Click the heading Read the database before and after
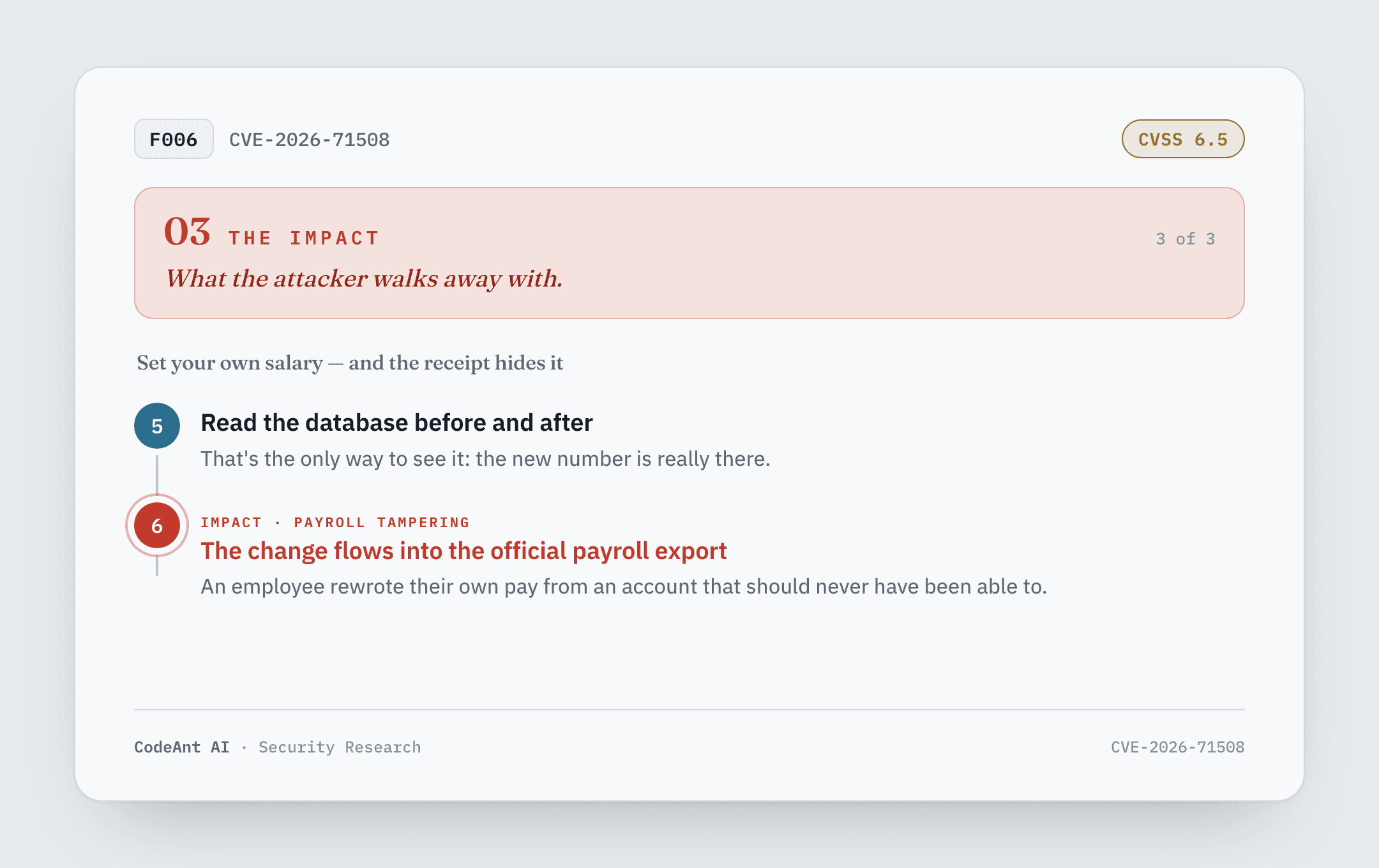 [x=396, y=423]
